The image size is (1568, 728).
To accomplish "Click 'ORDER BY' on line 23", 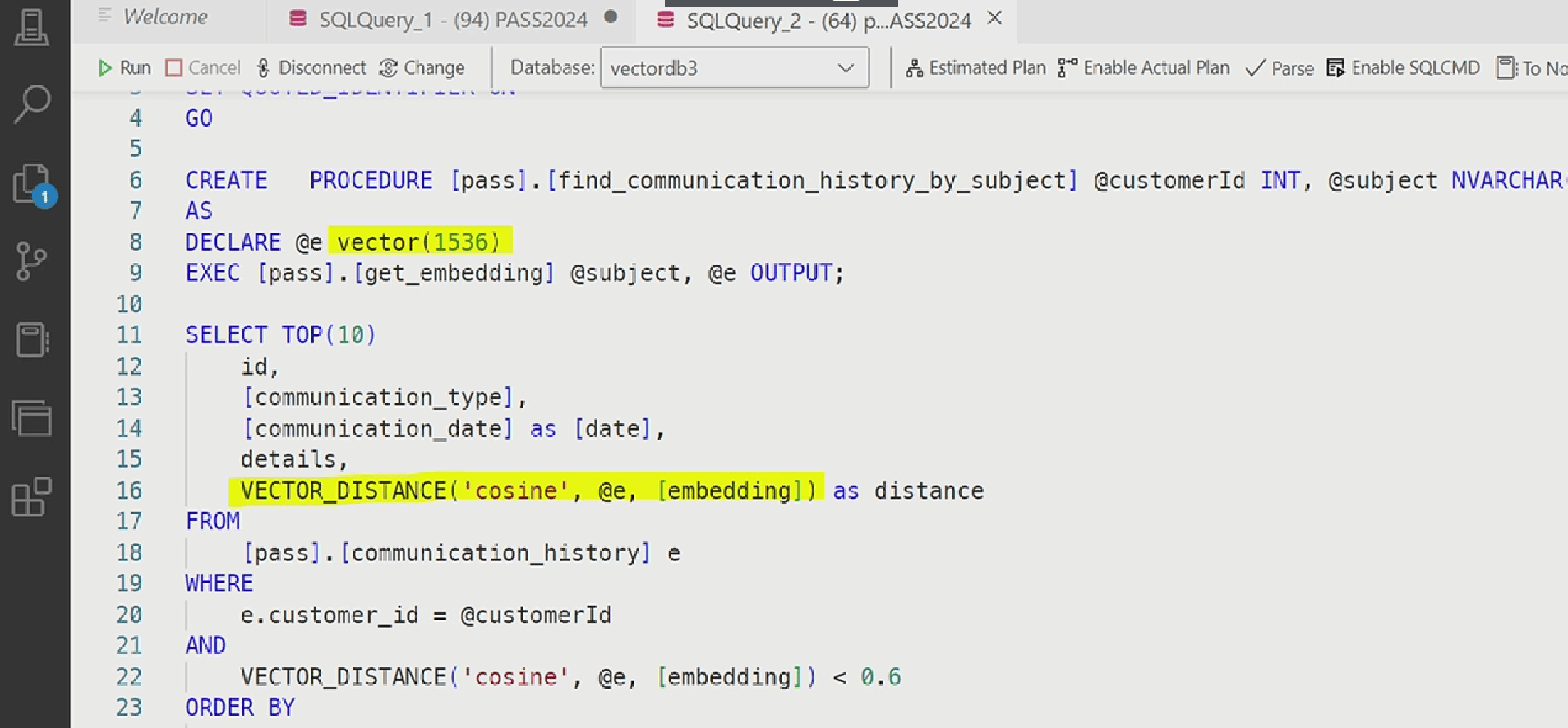I will coord(240,707).
